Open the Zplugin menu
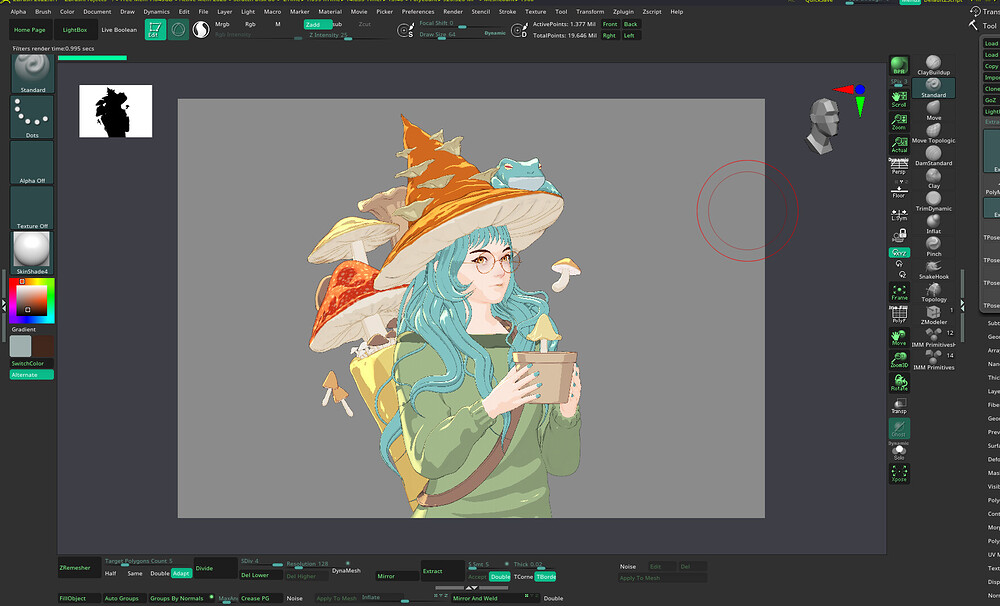The height and width of the screenshot is (606, 1000). [623, 11]
